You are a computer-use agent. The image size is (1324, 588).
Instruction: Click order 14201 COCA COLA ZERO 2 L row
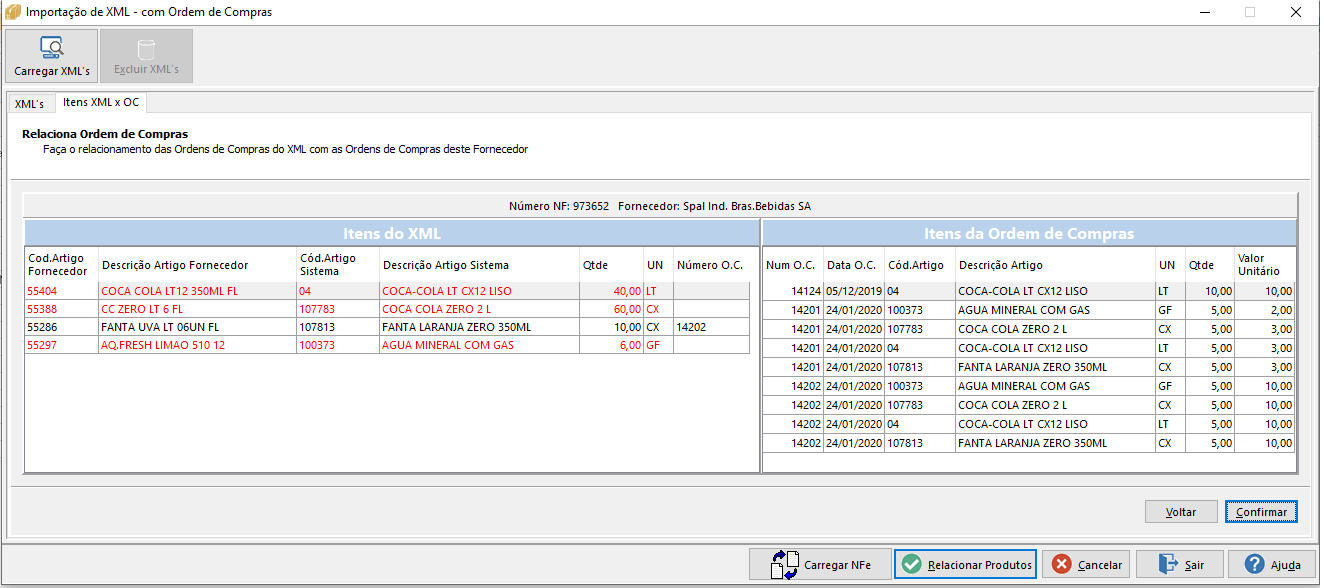(1029, 329)
